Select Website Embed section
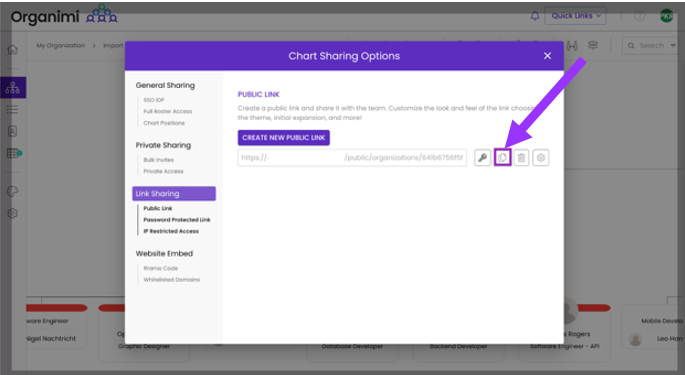 (164, 253)
